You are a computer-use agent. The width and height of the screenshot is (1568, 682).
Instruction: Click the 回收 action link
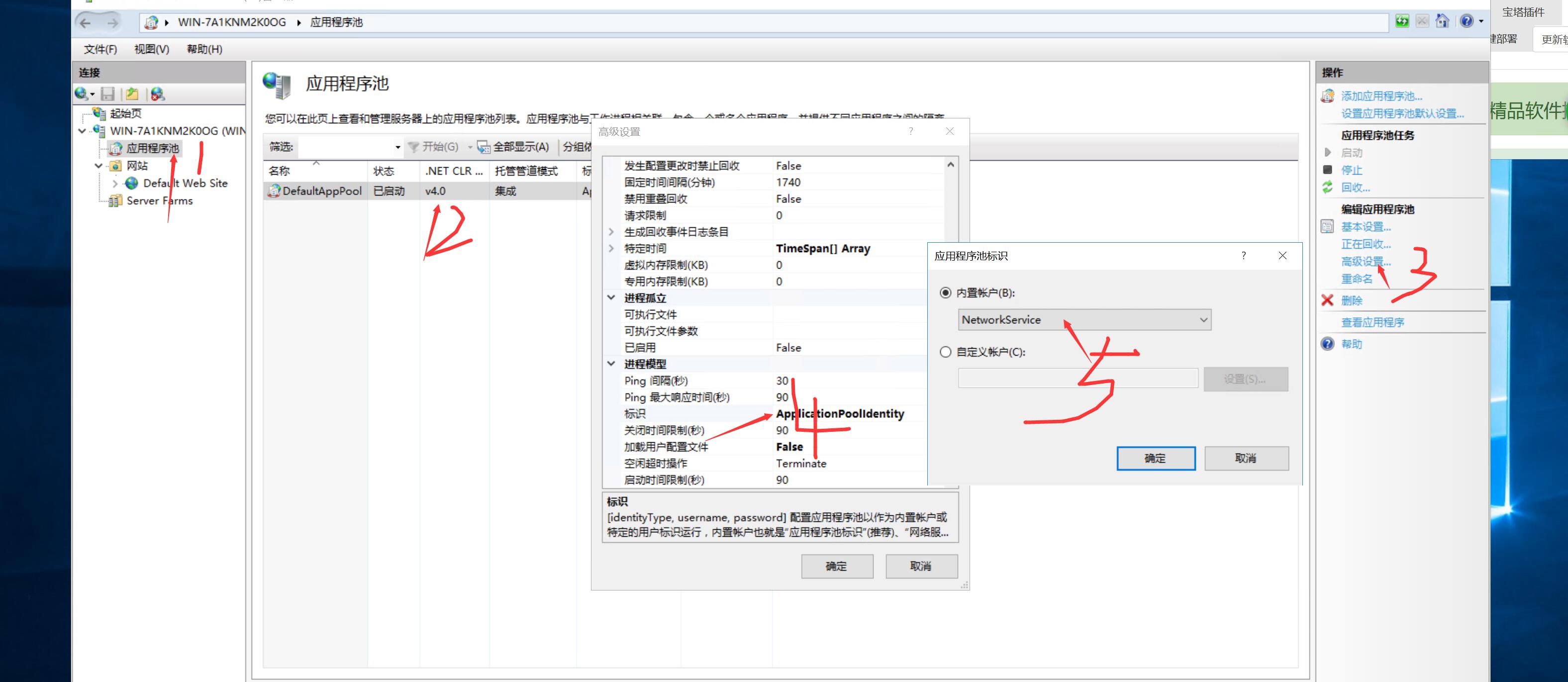1355,188
